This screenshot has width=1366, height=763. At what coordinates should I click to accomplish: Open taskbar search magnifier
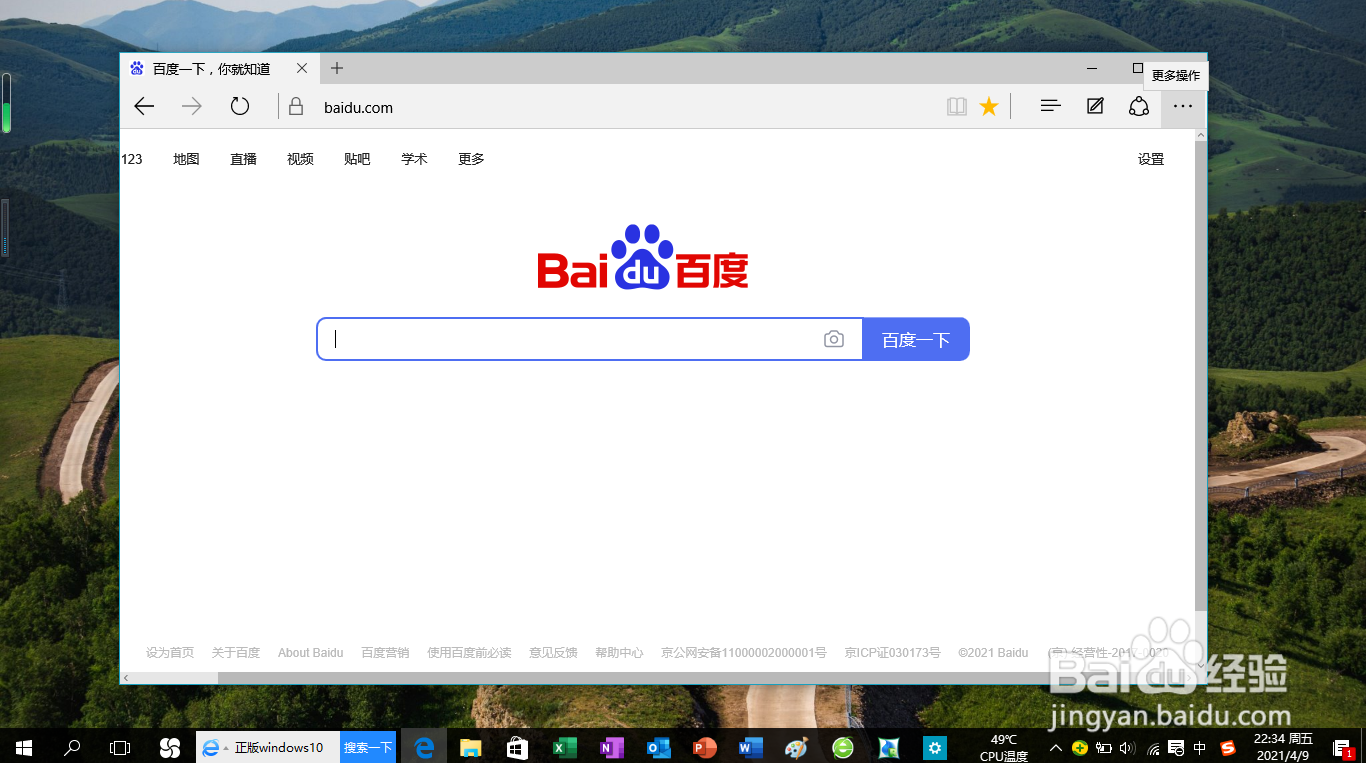[72, 747]
